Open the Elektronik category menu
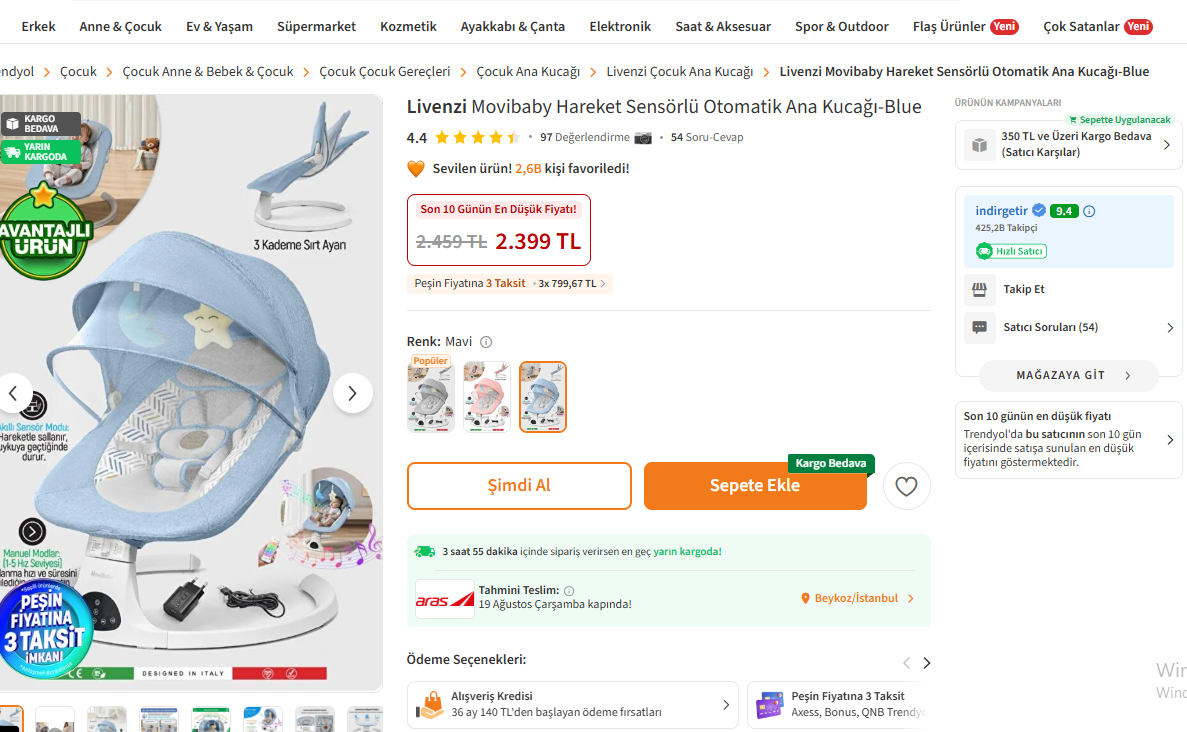The height and width of the screenshot is (732, 1187). (x=620, y=26)
